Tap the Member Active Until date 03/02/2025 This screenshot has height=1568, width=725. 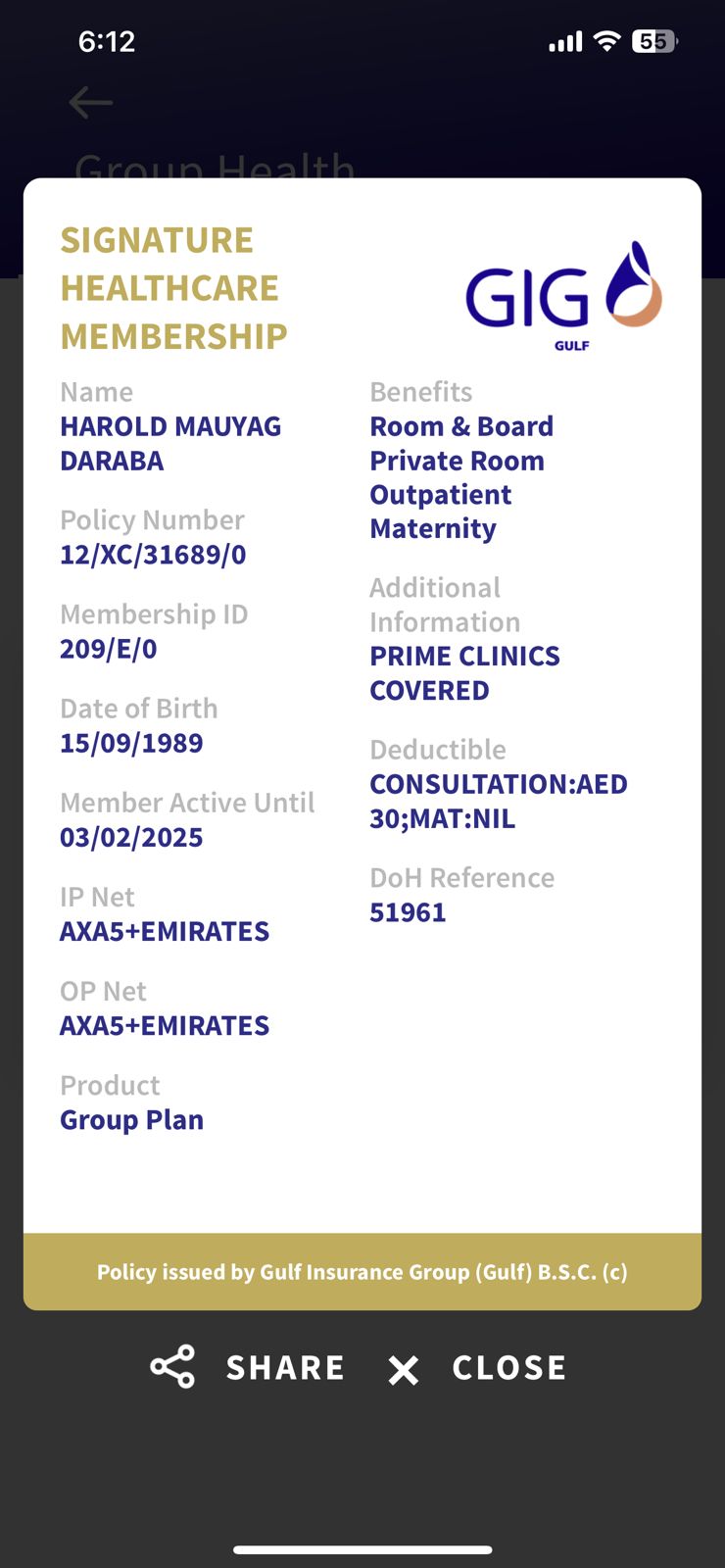pos(131,837)
